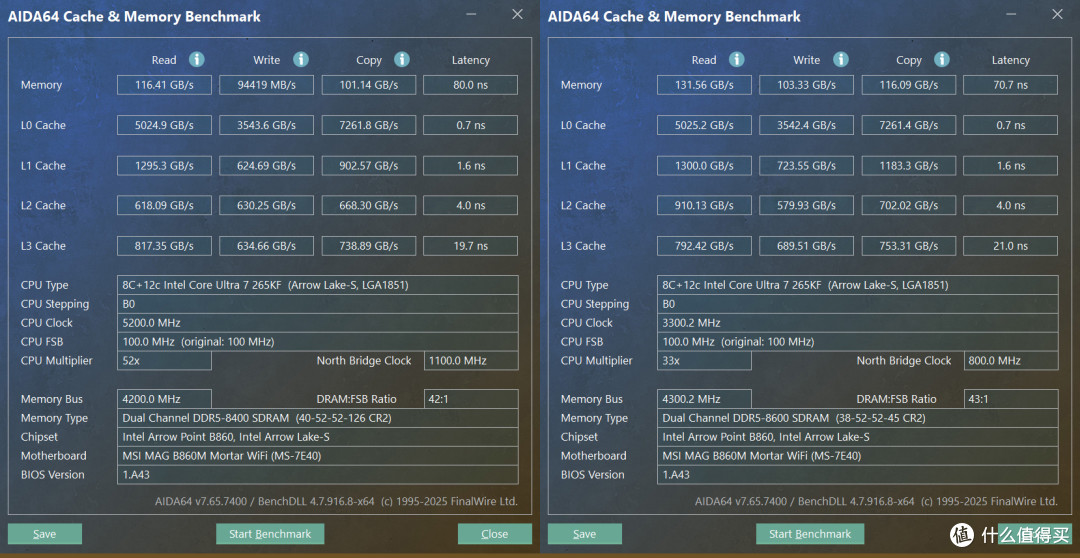Select Memory latency value 70.7 ns
This screenshot has height=558, width=1080.
click(1010, 85)
